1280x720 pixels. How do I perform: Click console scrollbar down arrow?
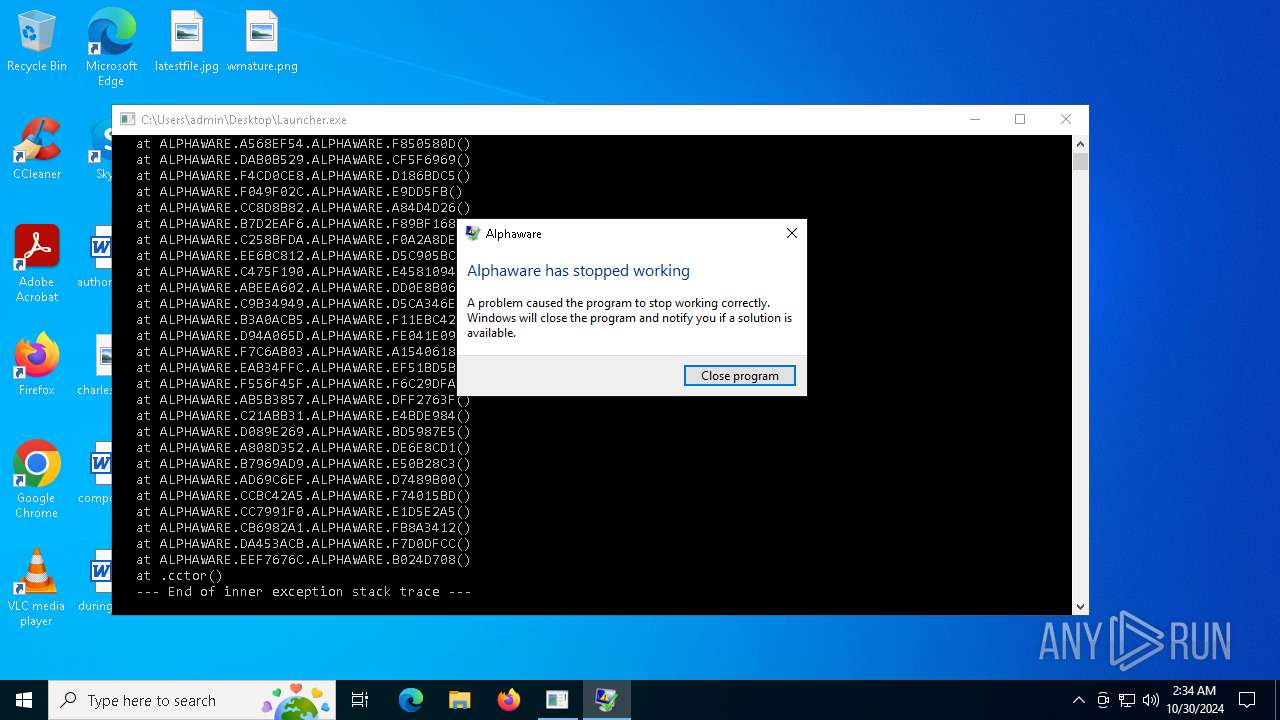coord(1080,606)
